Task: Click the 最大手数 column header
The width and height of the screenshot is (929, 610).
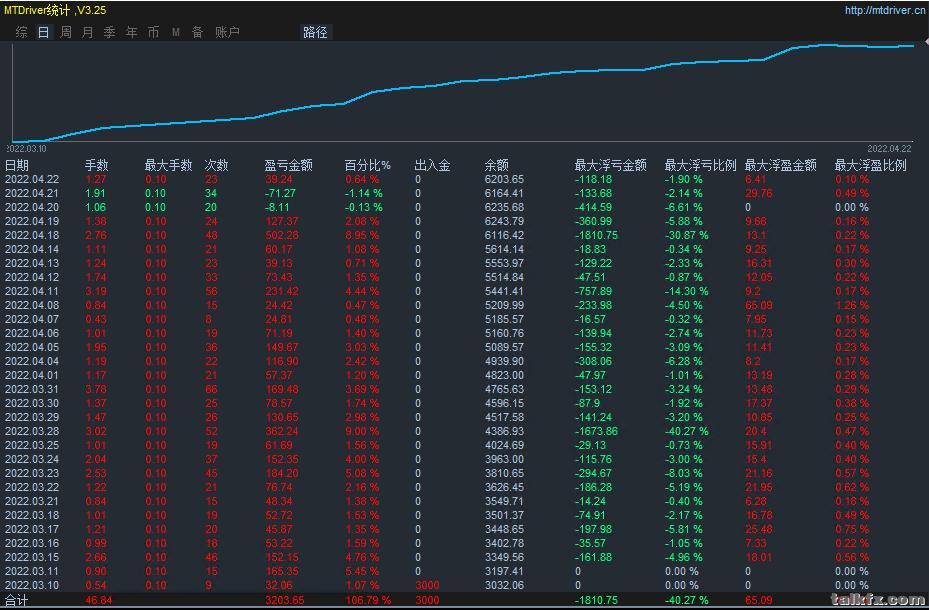Action: [x=169, y=165]
